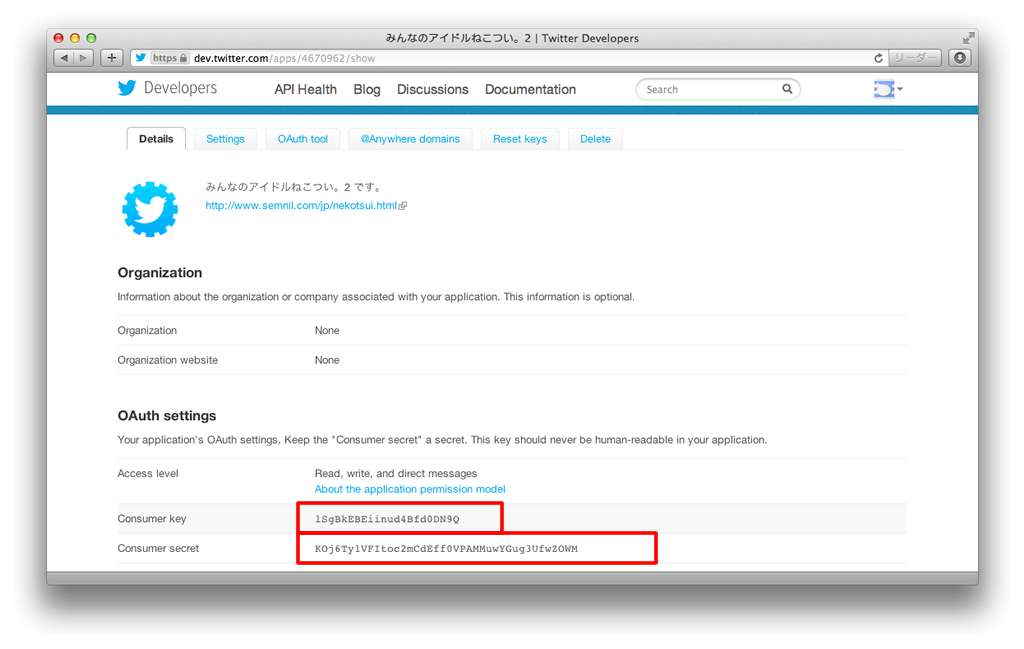Go to Discussions
This screenshot has height=649, width=1024.
432,89
